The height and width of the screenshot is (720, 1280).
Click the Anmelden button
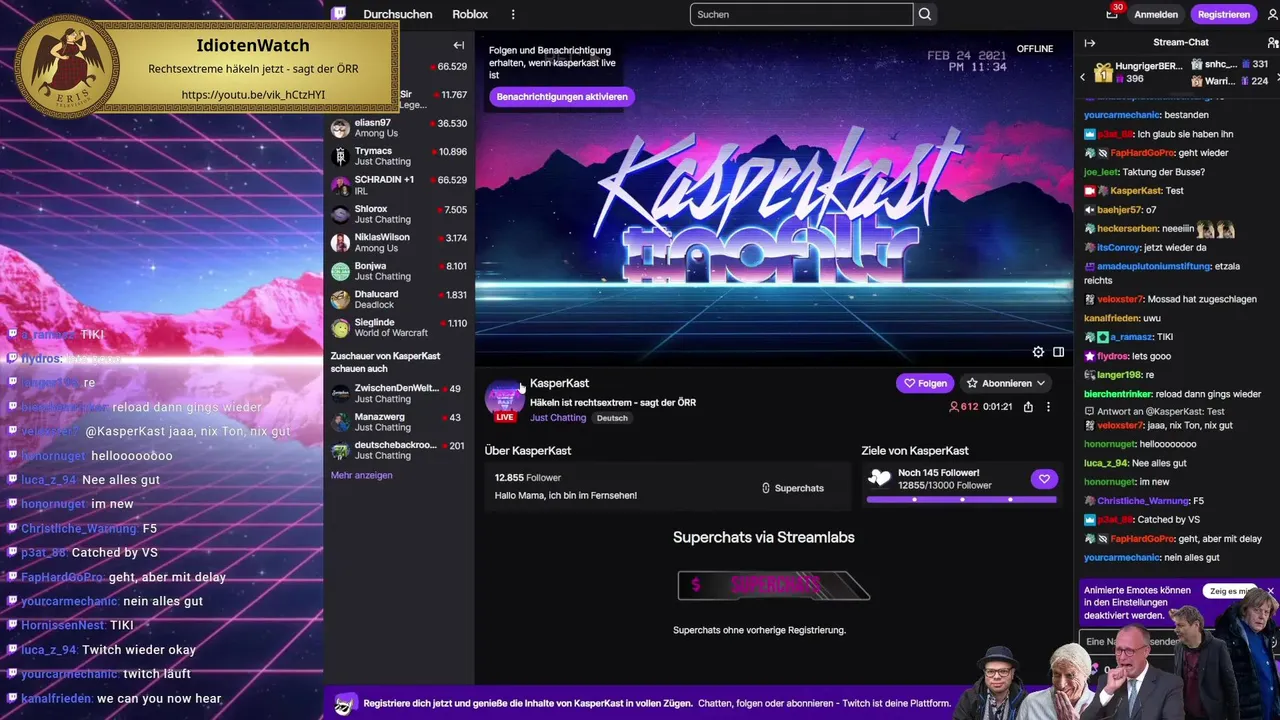pyautogui.click(x=1156, y=14)
